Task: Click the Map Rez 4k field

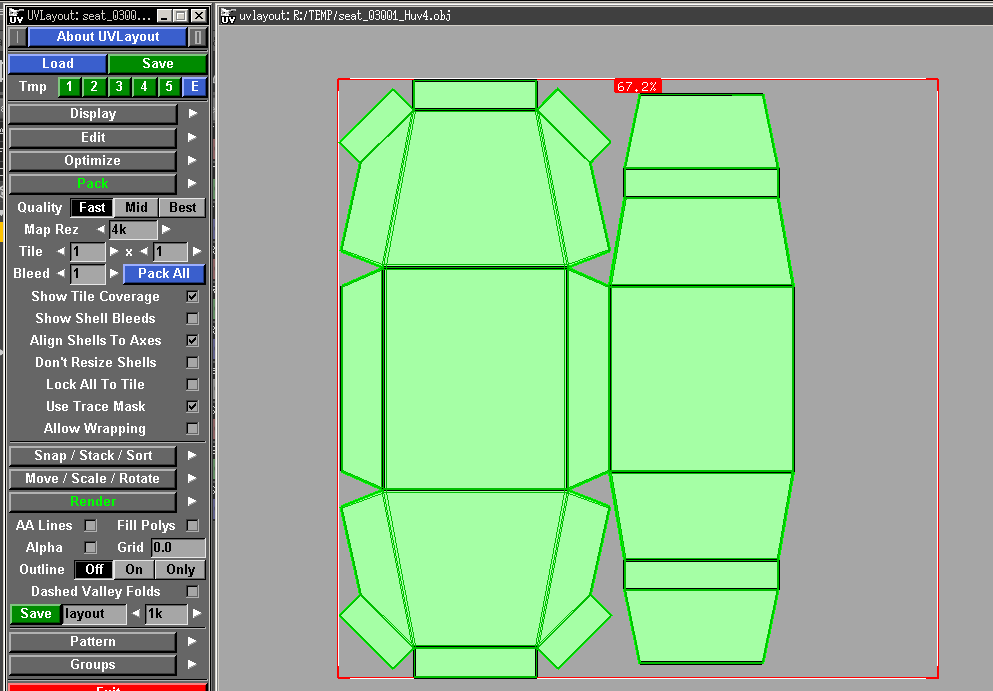Action: [x=133, y=229]
